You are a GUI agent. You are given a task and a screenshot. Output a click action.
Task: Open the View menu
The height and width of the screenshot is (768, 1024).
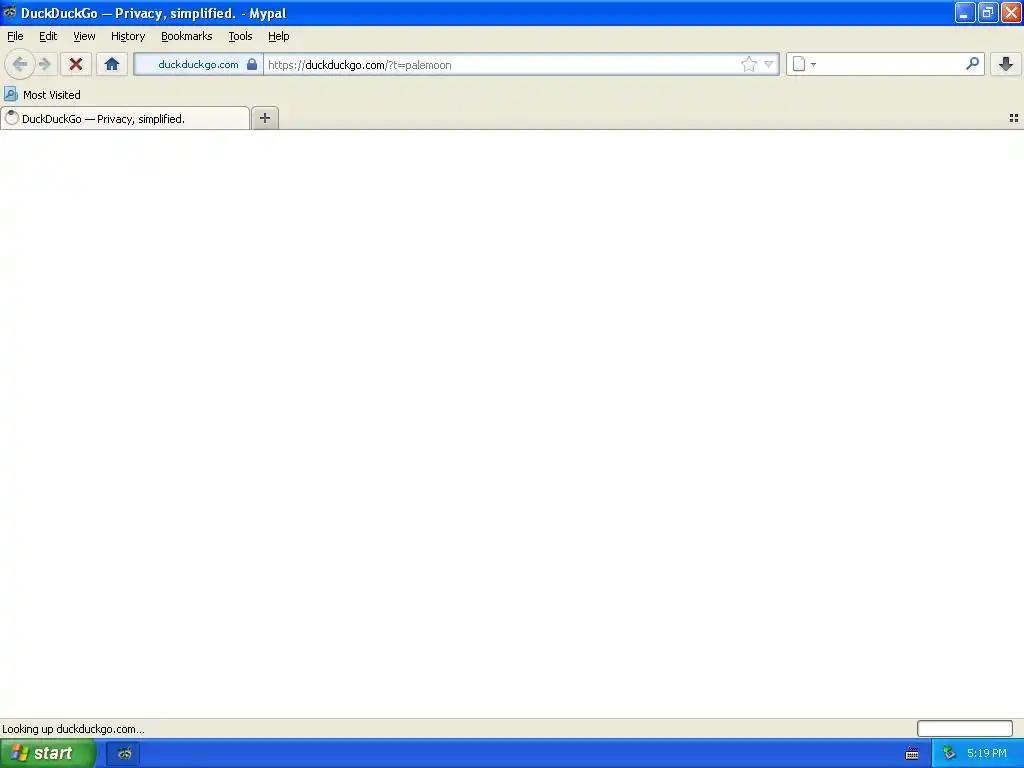(x=84, y=36)
